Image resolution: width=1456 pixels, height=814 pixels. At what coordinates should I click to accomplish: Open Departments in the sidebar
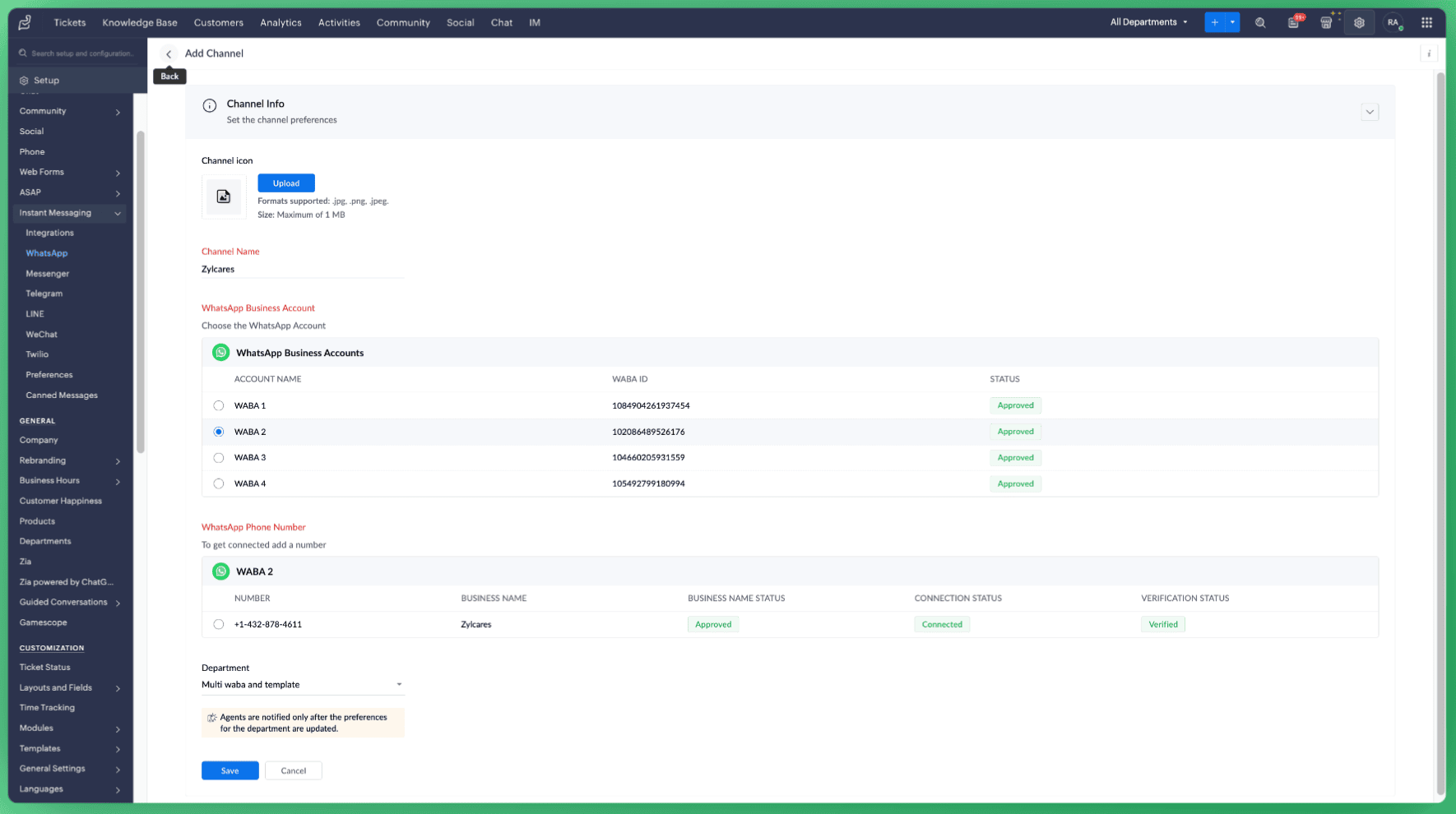[45, 541]
